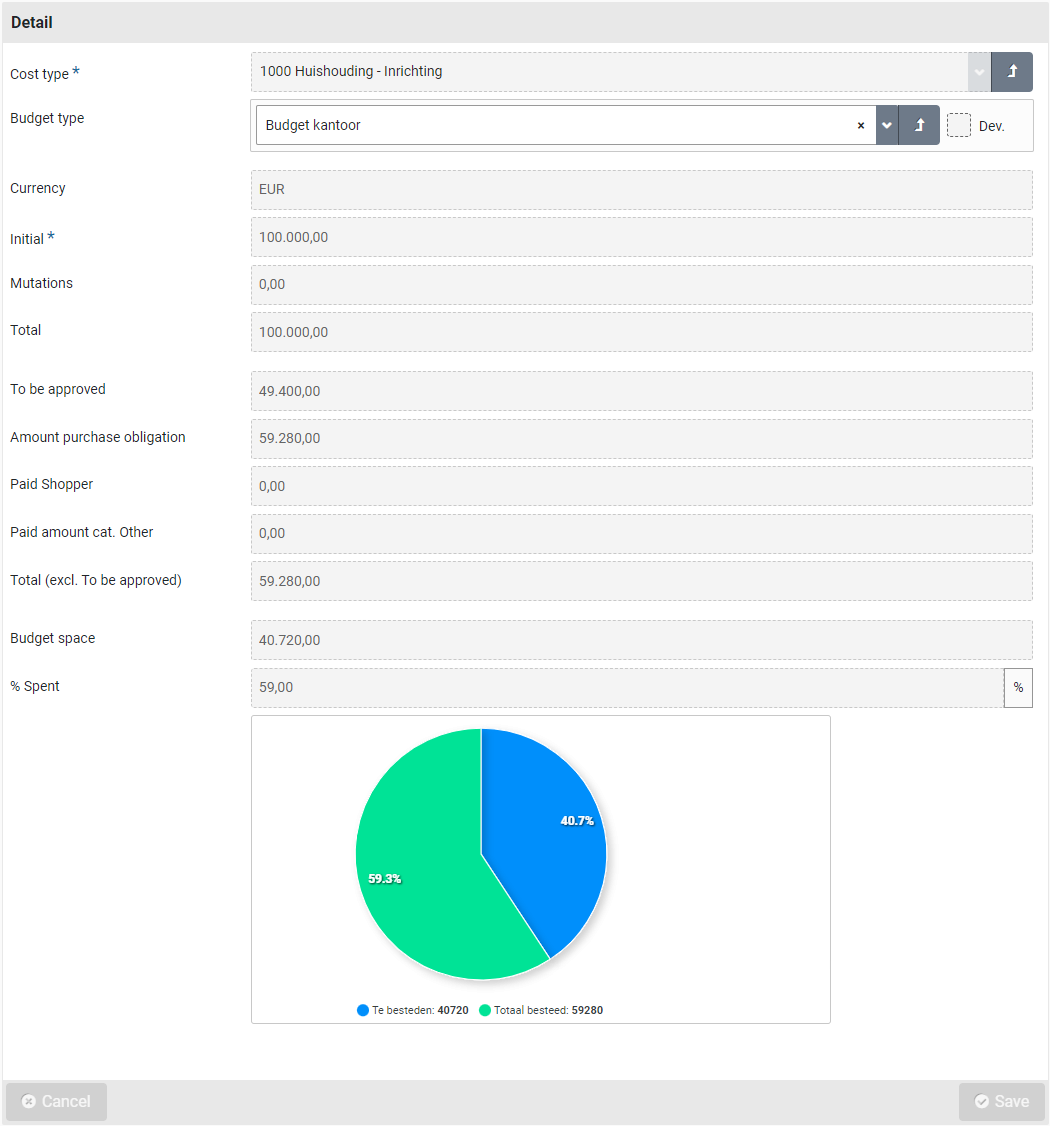Open the Budget type dropdown chevron
Screen dimensions: 1050x1126
coord(887,125)
